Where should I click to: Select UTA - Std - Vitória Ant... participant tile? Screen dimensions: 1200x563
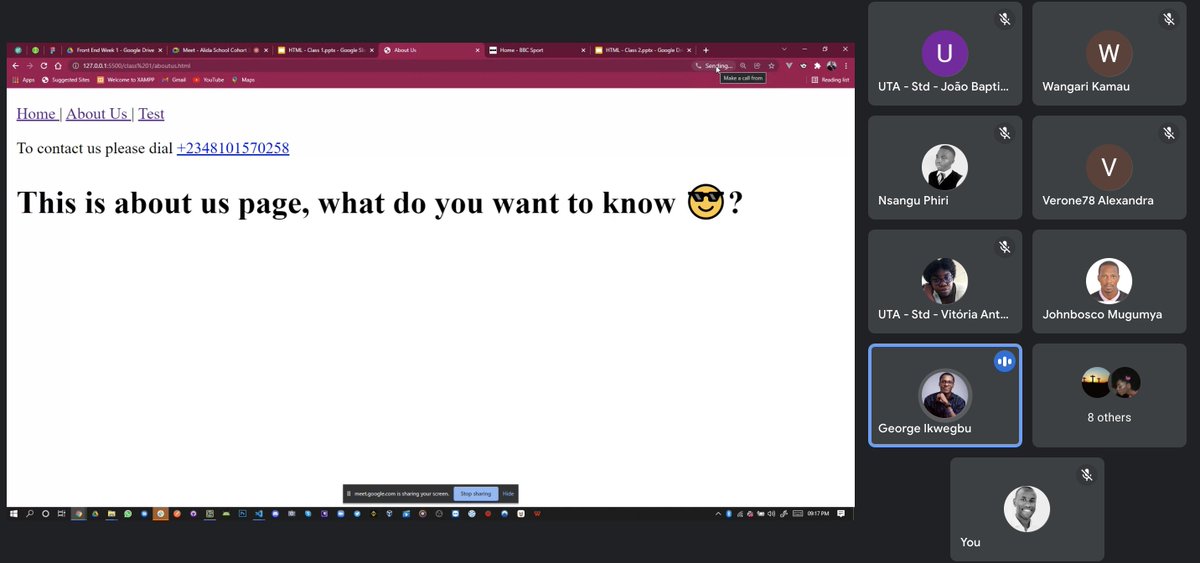point(945,282)
